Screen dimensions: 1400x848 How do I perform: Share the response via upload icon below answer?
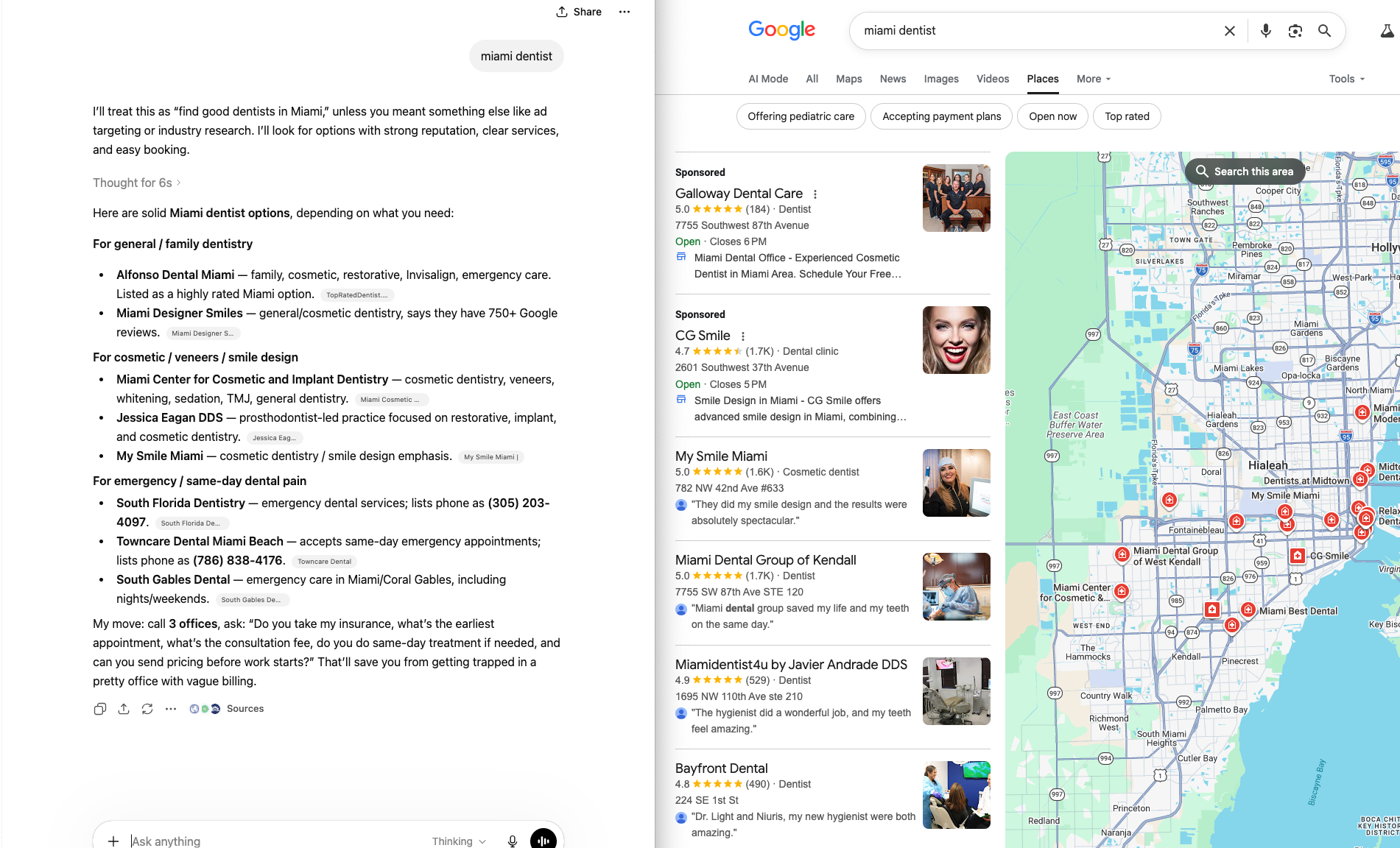[124, 709]
